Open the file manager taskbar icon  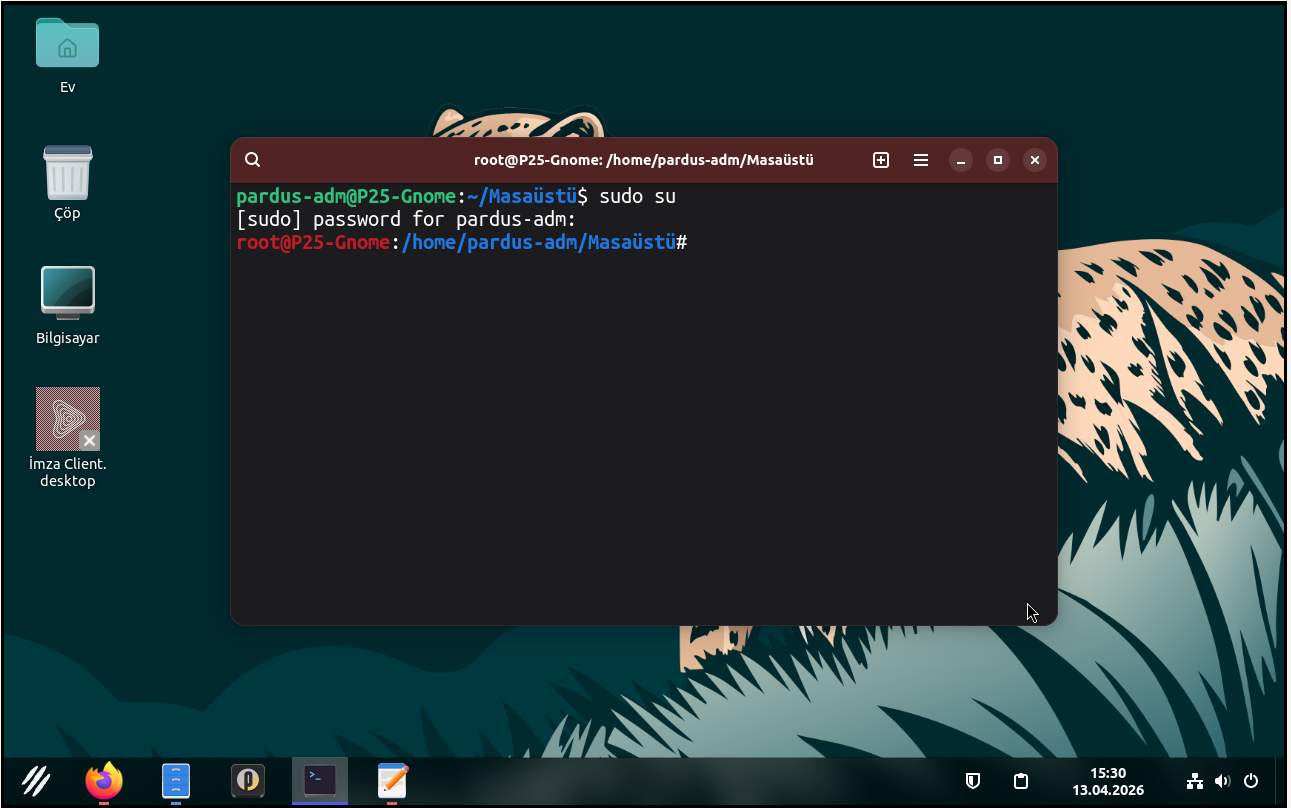pos(176,780)
